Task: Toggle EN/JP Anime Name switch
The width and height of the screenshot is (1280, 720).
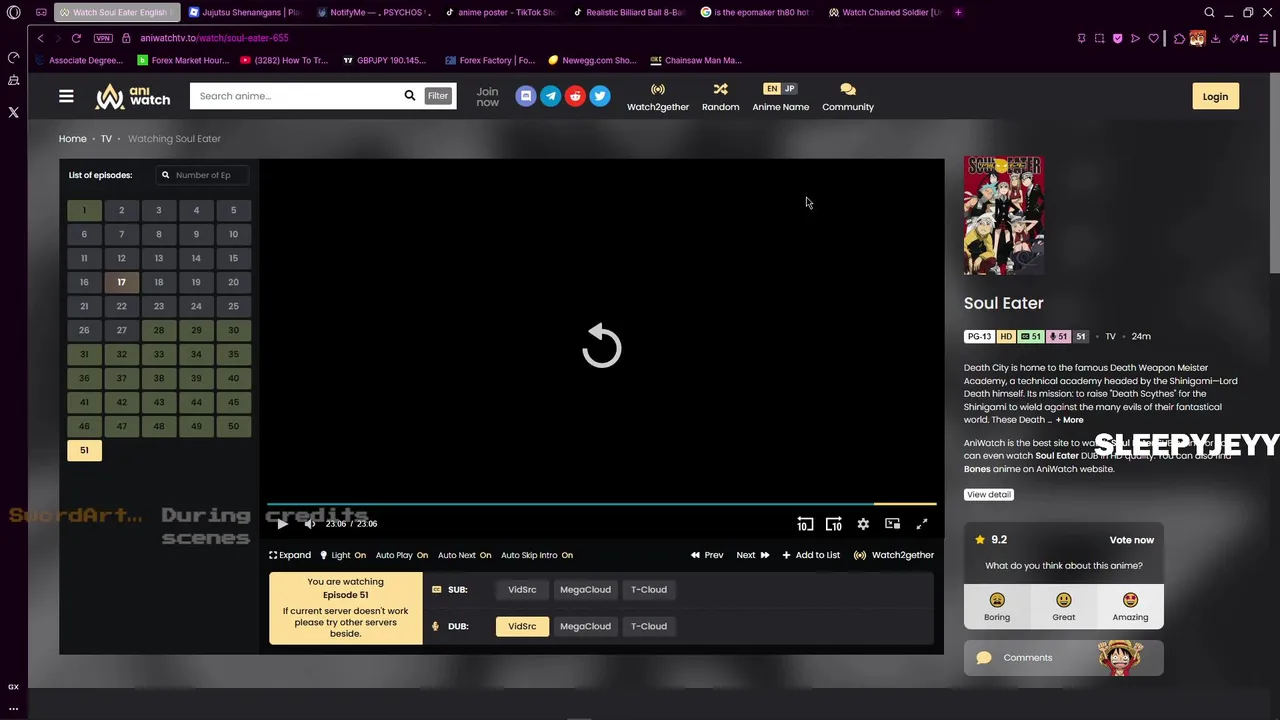Action: pos(780,89)
